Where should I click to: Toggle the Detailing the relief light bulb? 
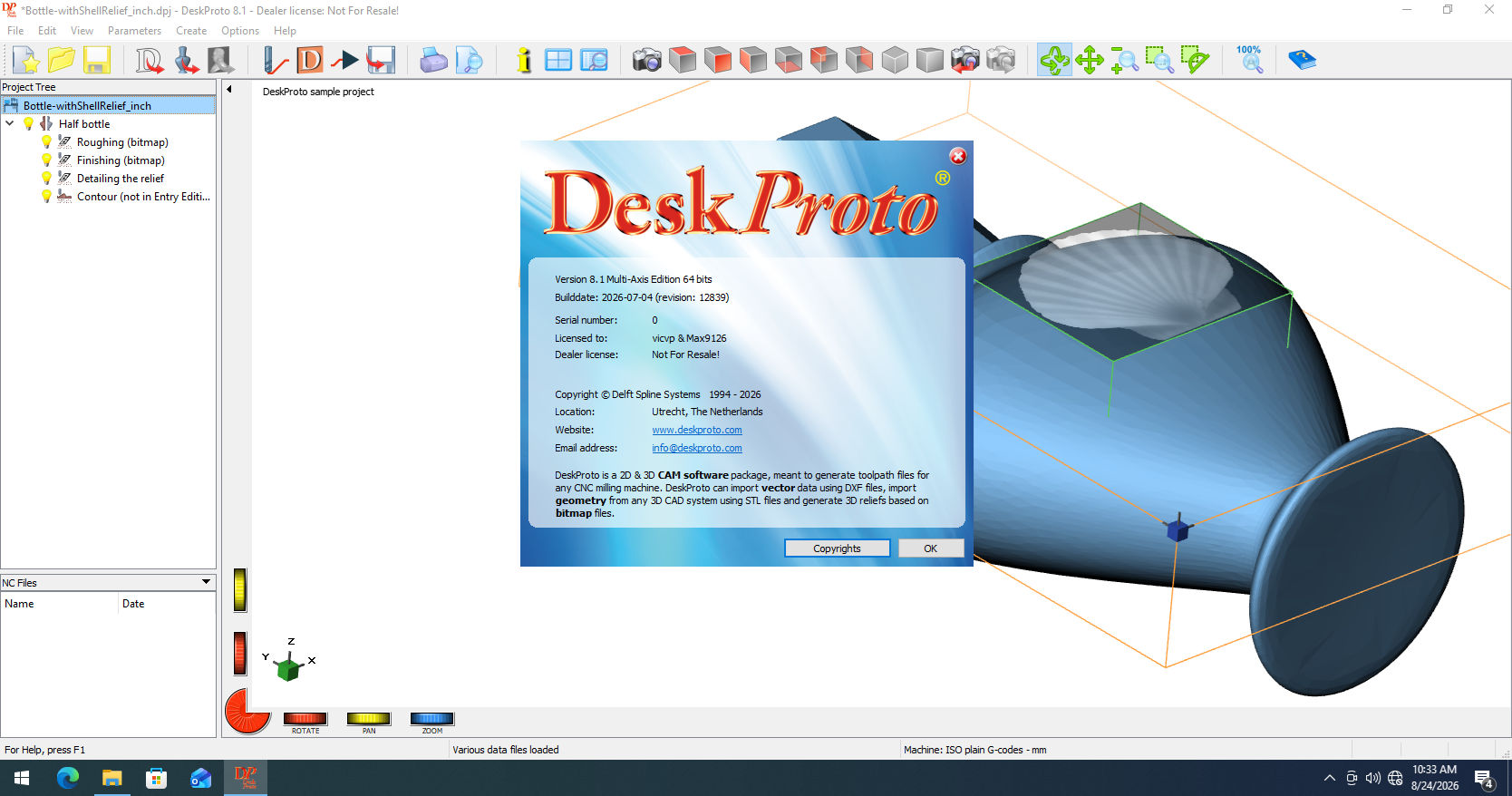click(x=46, y=178)
